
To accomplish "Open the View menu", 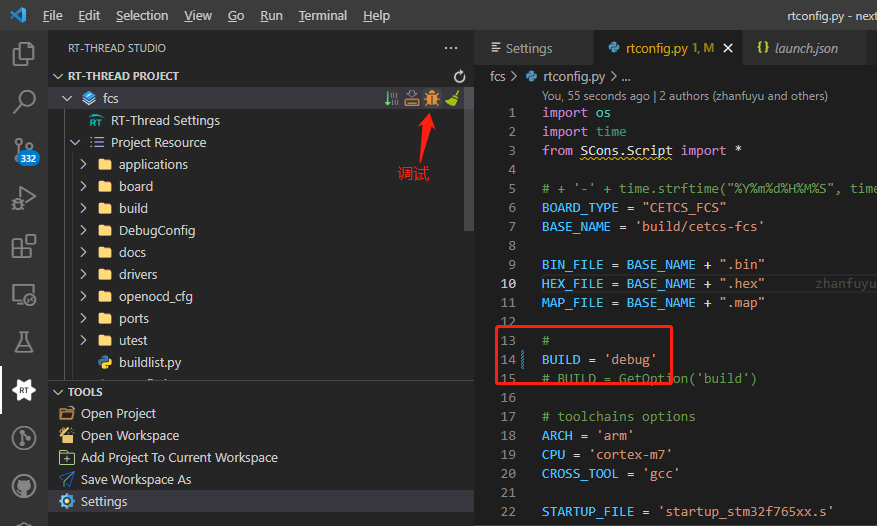I will pyautogui.click(x=198, y=16).
